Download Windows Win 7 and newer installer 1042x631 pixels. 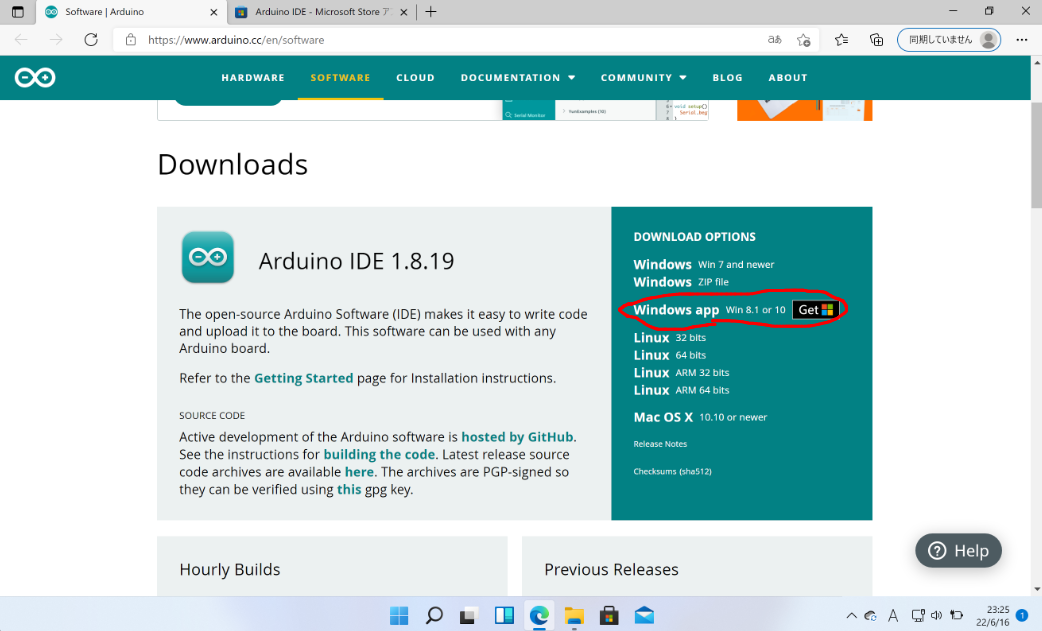(704, 264)
